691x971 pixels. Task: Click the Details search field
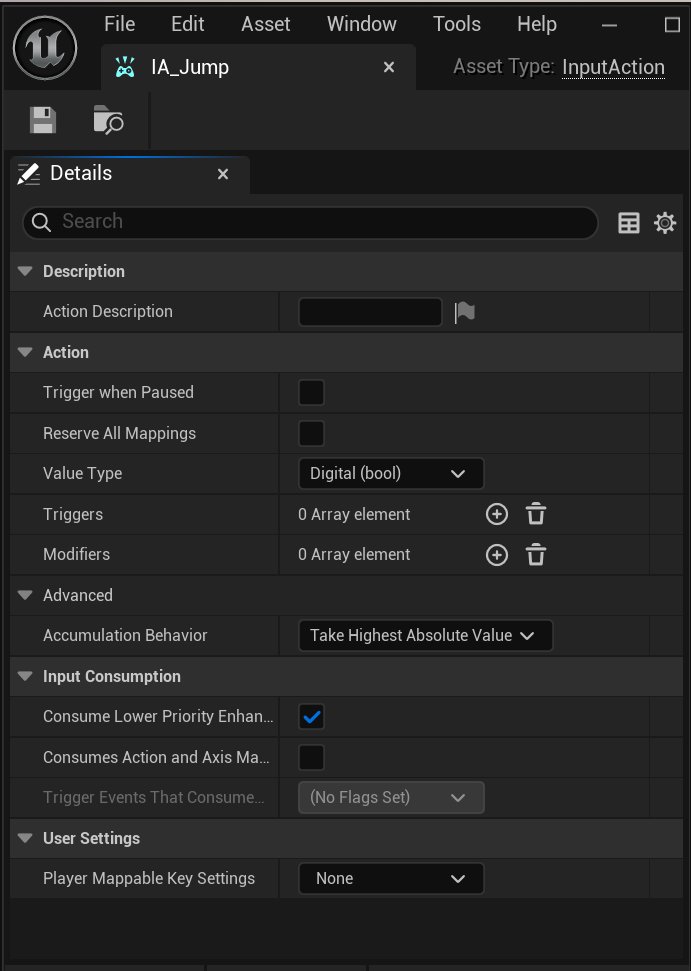(310, 222)
